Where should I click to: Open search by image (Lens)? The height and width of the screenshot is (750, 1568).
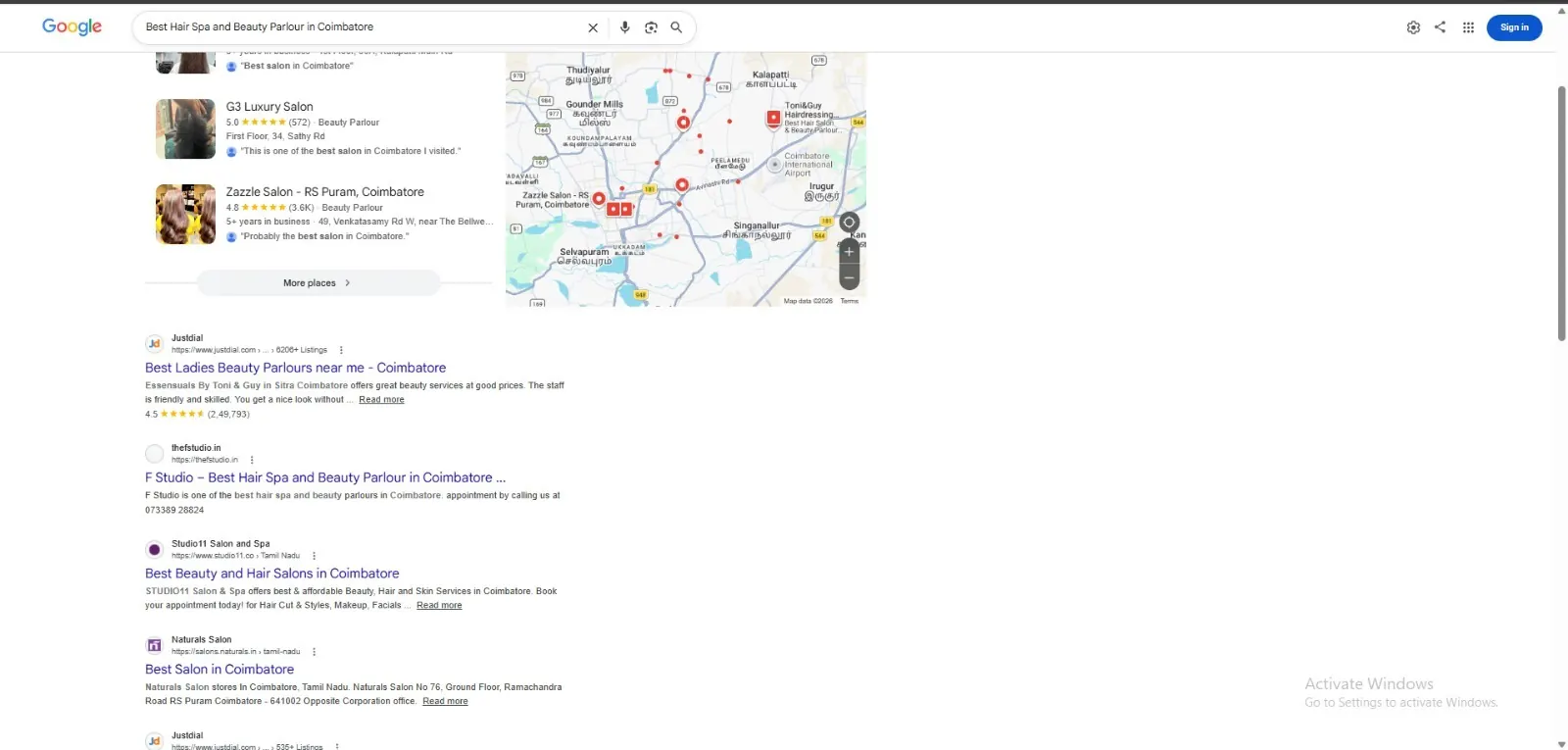(x=651, y=27)
